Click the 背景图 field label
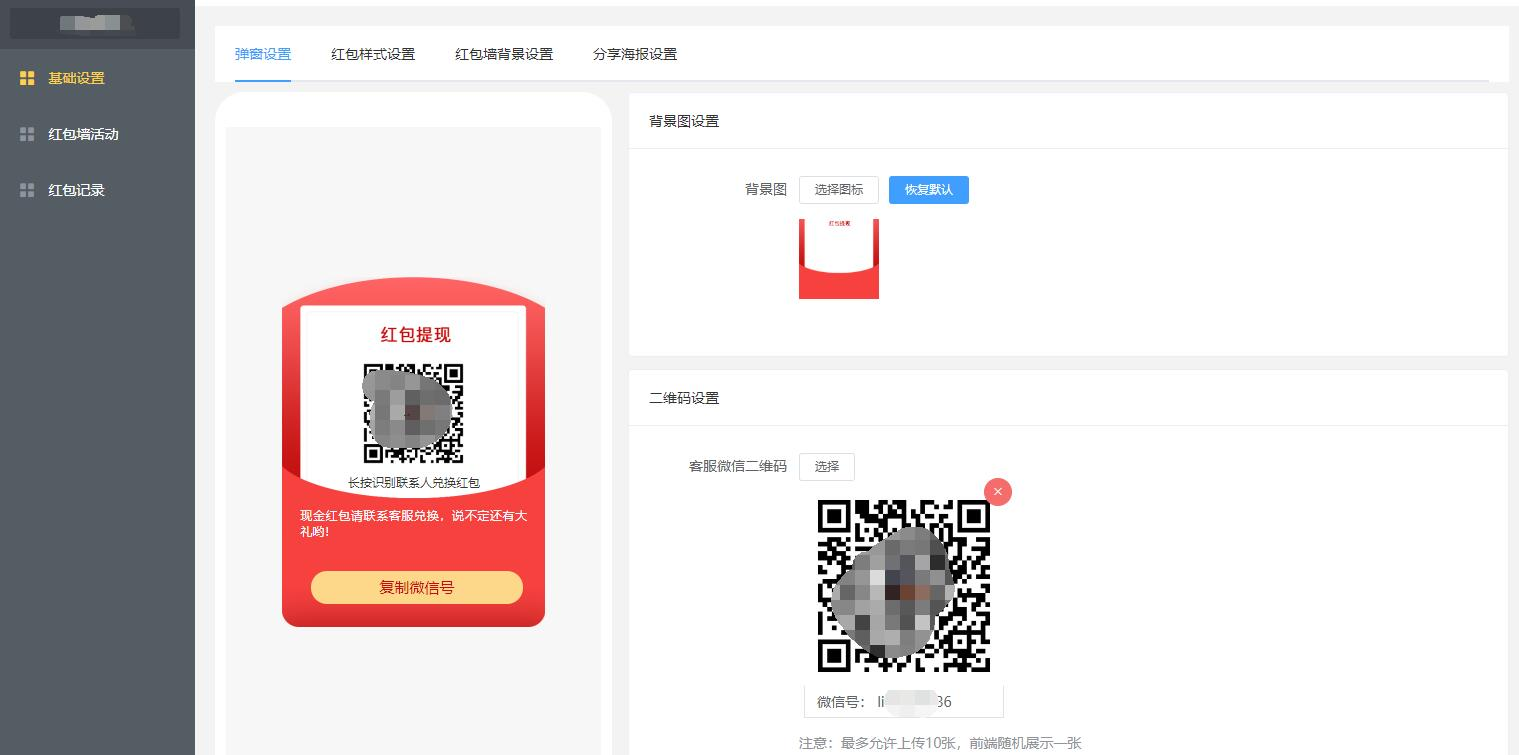1519x755 pixels. (x=766, y=189)
